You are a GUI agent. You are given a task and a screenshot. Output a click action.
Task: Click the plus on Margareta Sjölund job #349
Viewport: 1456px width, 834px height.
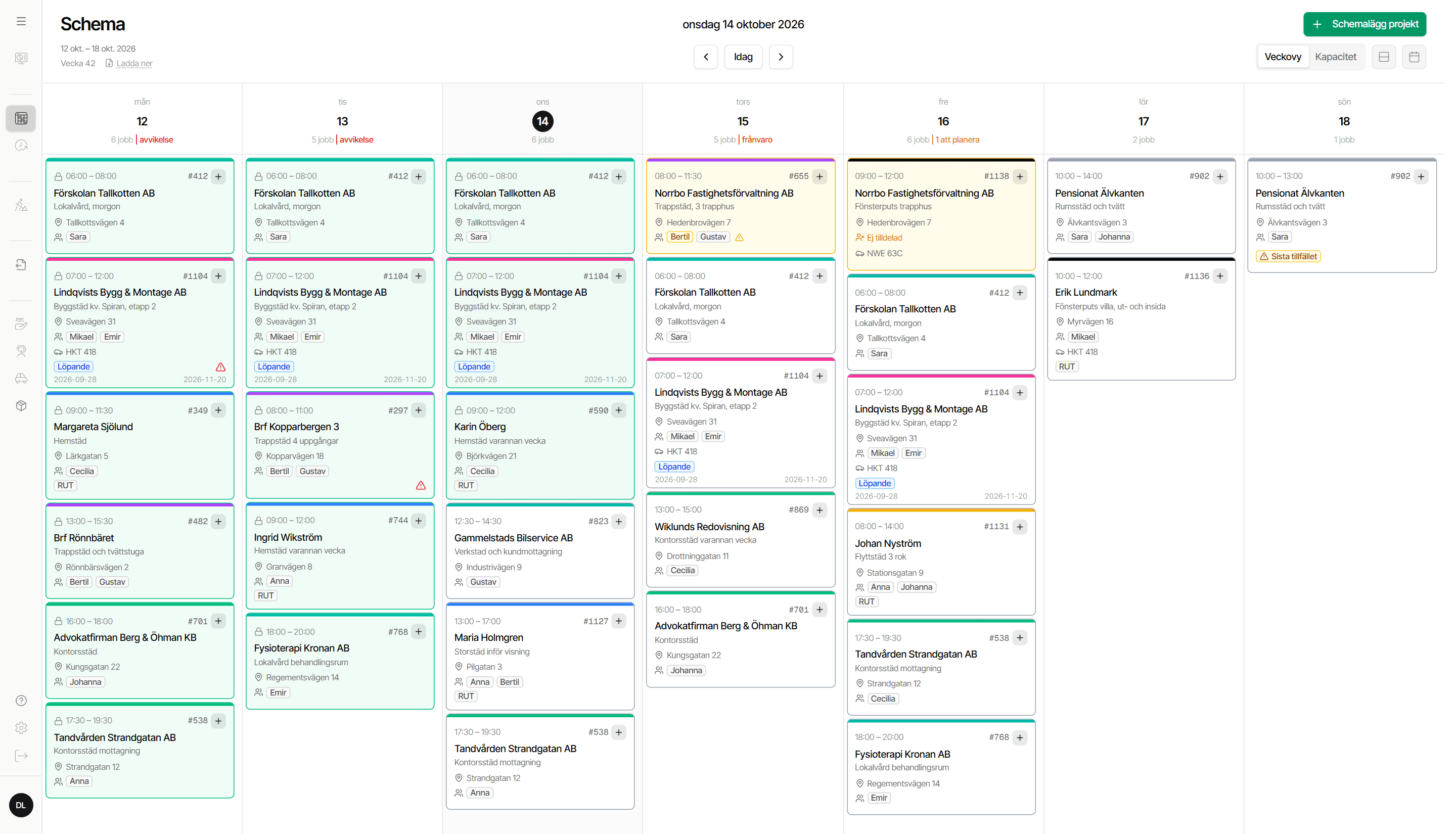tap(218, 411)
